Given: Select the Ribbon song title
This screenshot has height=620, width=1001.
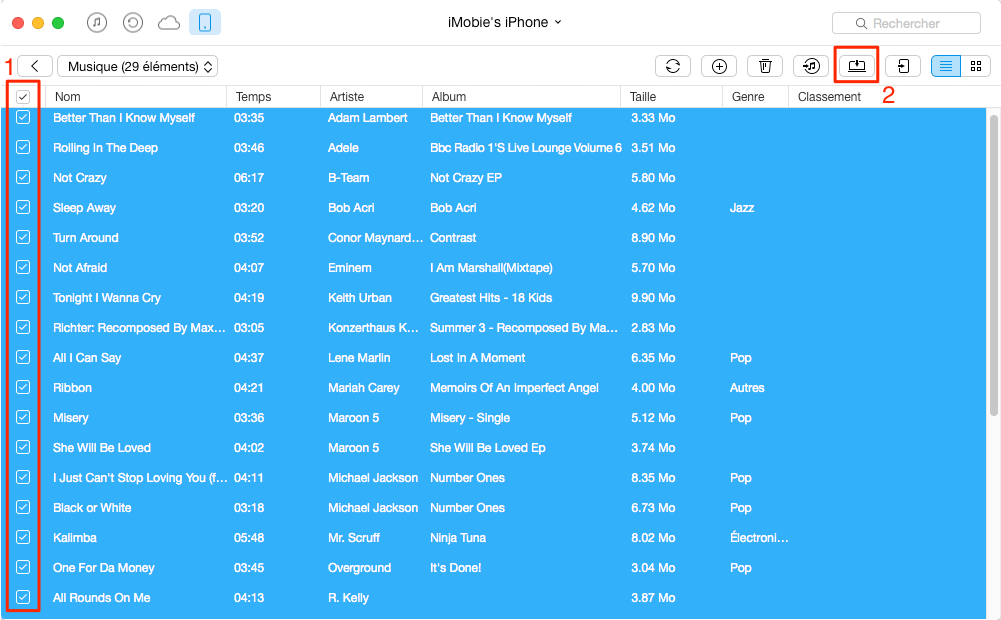Looking at the screenshot, I should (x=72, y=388).
